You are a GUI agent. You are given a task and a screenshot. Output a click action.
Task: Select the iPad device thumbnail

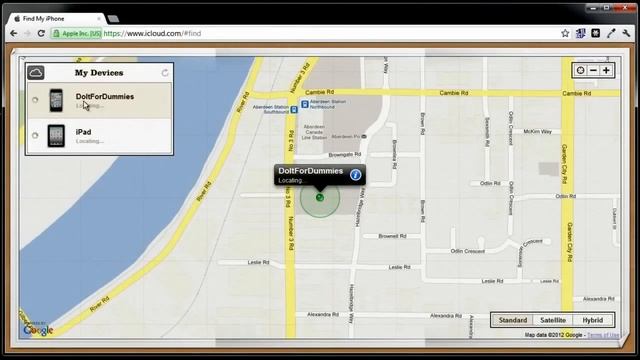56,136
